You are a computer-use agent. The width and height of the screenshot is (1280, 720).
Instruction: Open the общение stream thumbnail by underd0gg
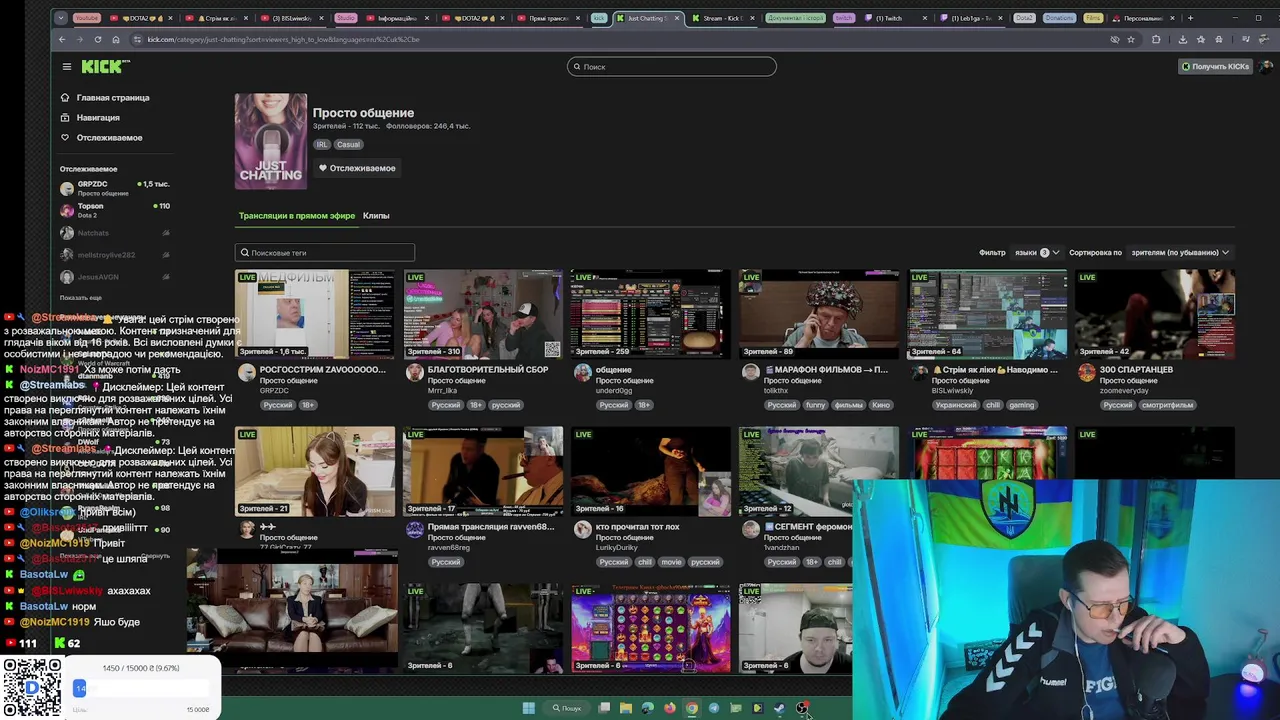tap(651, 314)
